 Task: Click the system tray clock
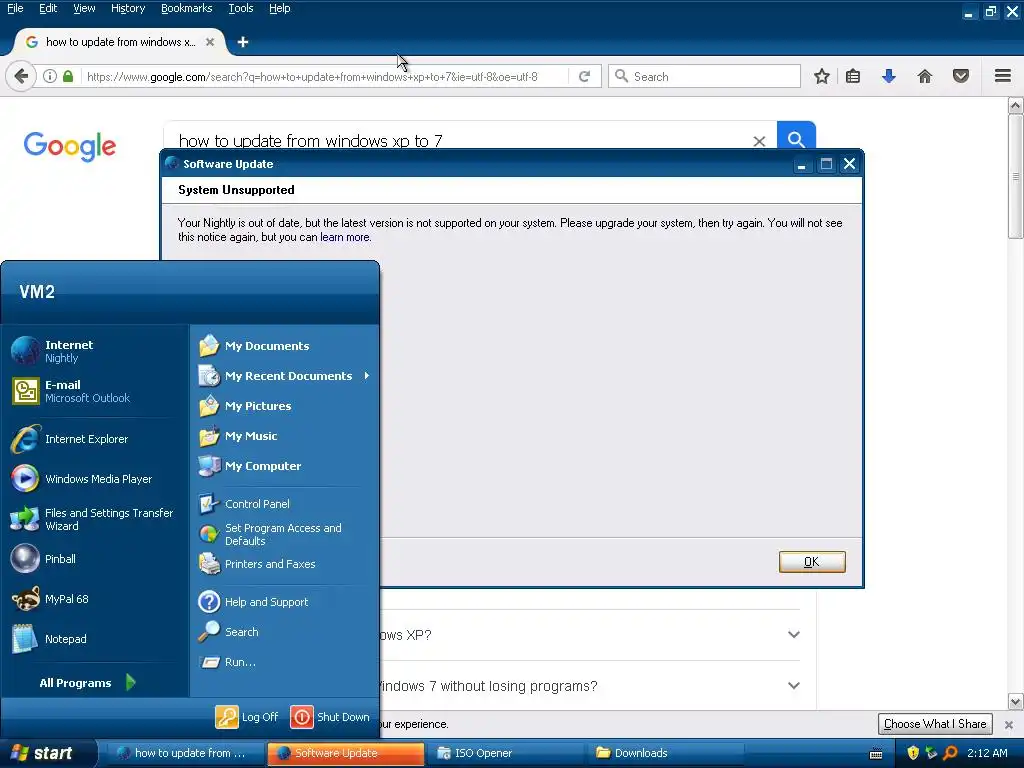point(987,753)
